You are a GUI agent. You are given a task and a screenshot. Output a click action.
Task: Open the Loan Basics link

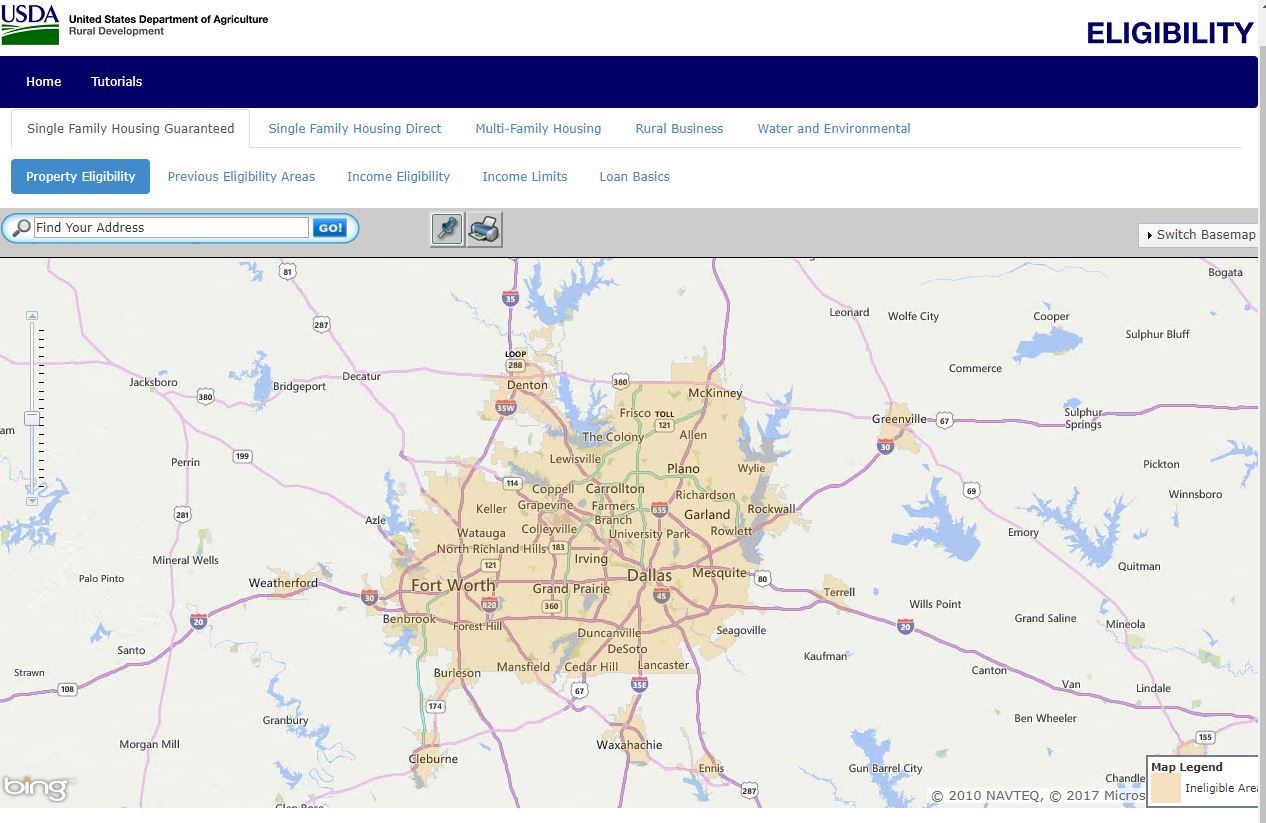(634, 176)
